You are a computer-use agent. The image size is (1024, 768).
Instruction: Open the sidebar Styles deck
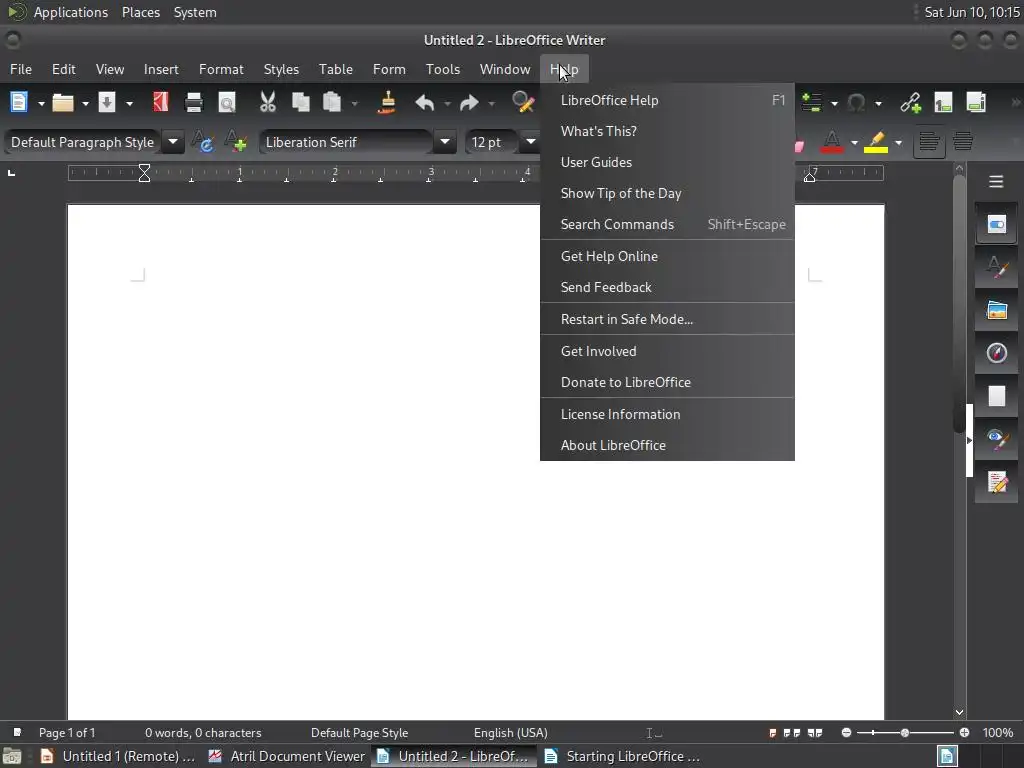[996, 267]
